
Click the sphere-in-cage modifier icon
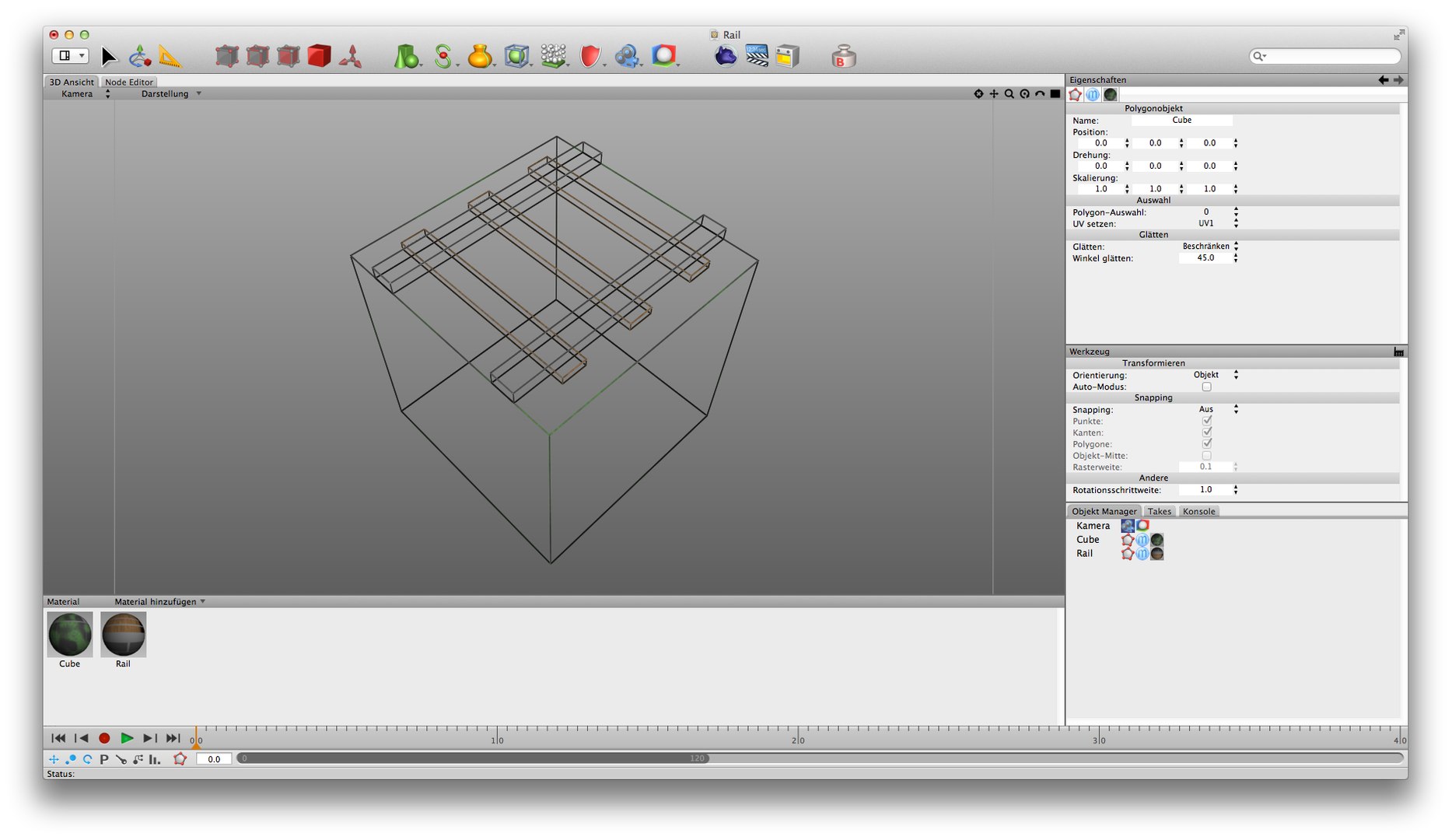click(516, 56)
